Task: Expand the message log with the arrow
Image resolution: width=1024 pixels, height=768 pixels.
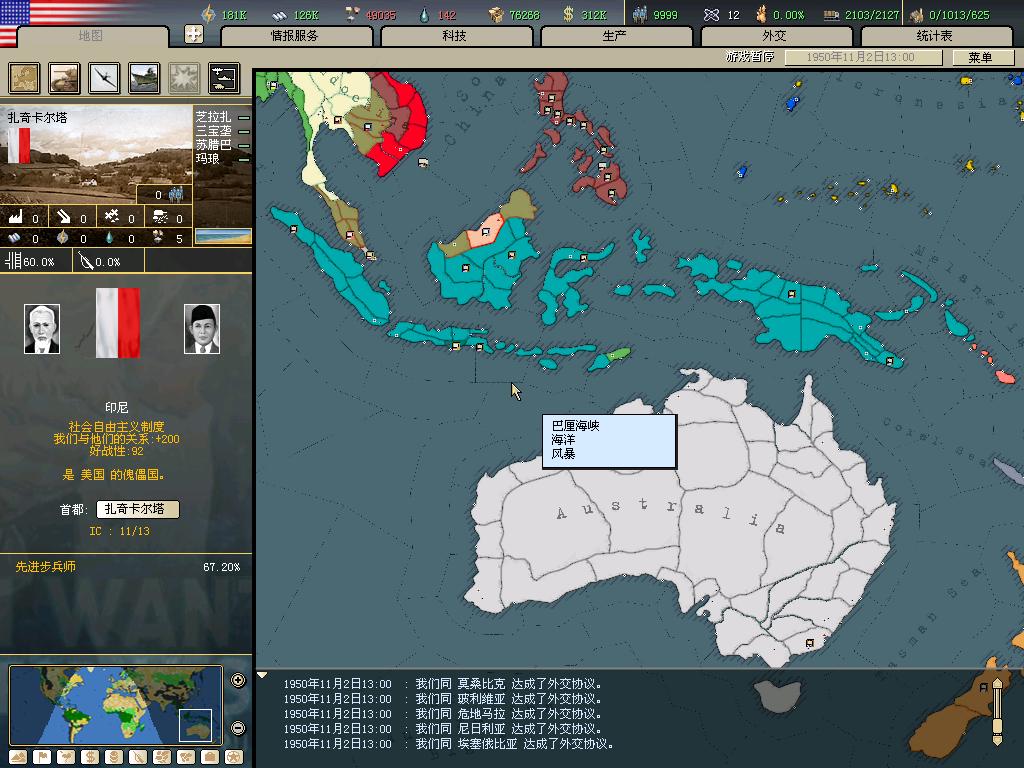Action: 262,676
